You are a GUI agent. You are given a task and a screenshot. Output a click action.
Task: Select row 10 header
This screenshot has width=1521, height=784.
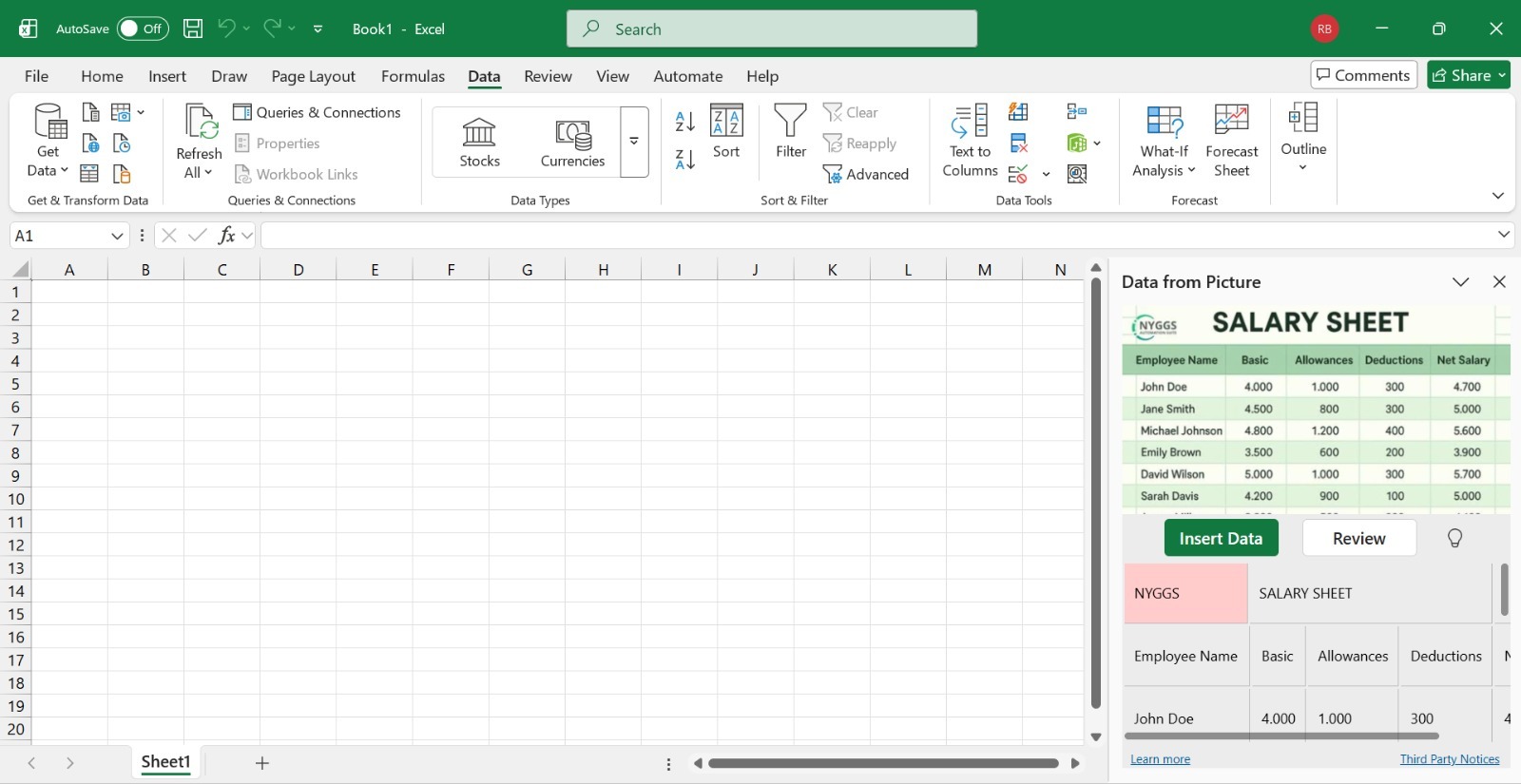tap(15, 499)
